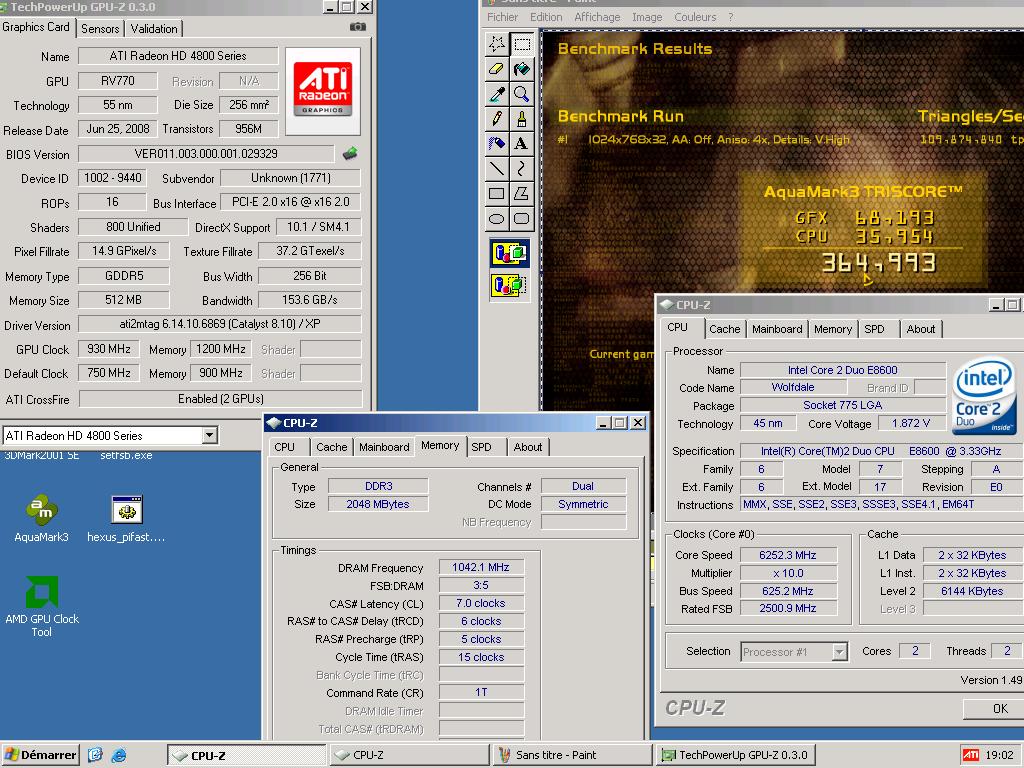Click the Core Speed 6252.3 MHz value
1024x768 pixels.
point(788,555)
